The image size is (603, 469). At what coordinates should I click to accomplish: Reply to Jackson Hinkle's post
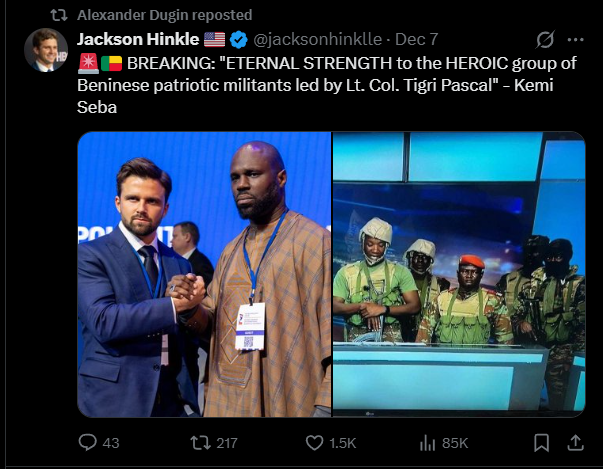pos(87,441)
